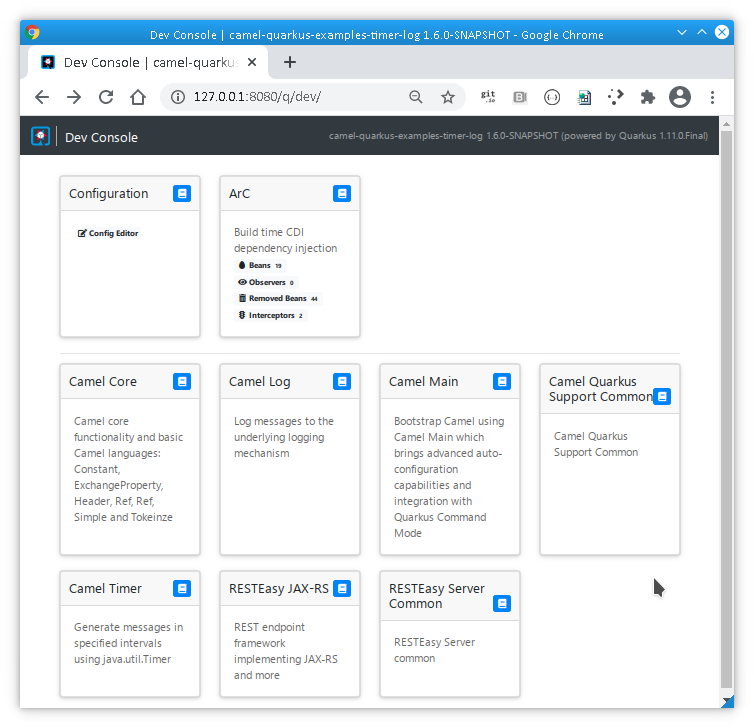The width and height of the screenshot is (754, 728).
Task: Reload the page
Action: click(x=106, y=97)
